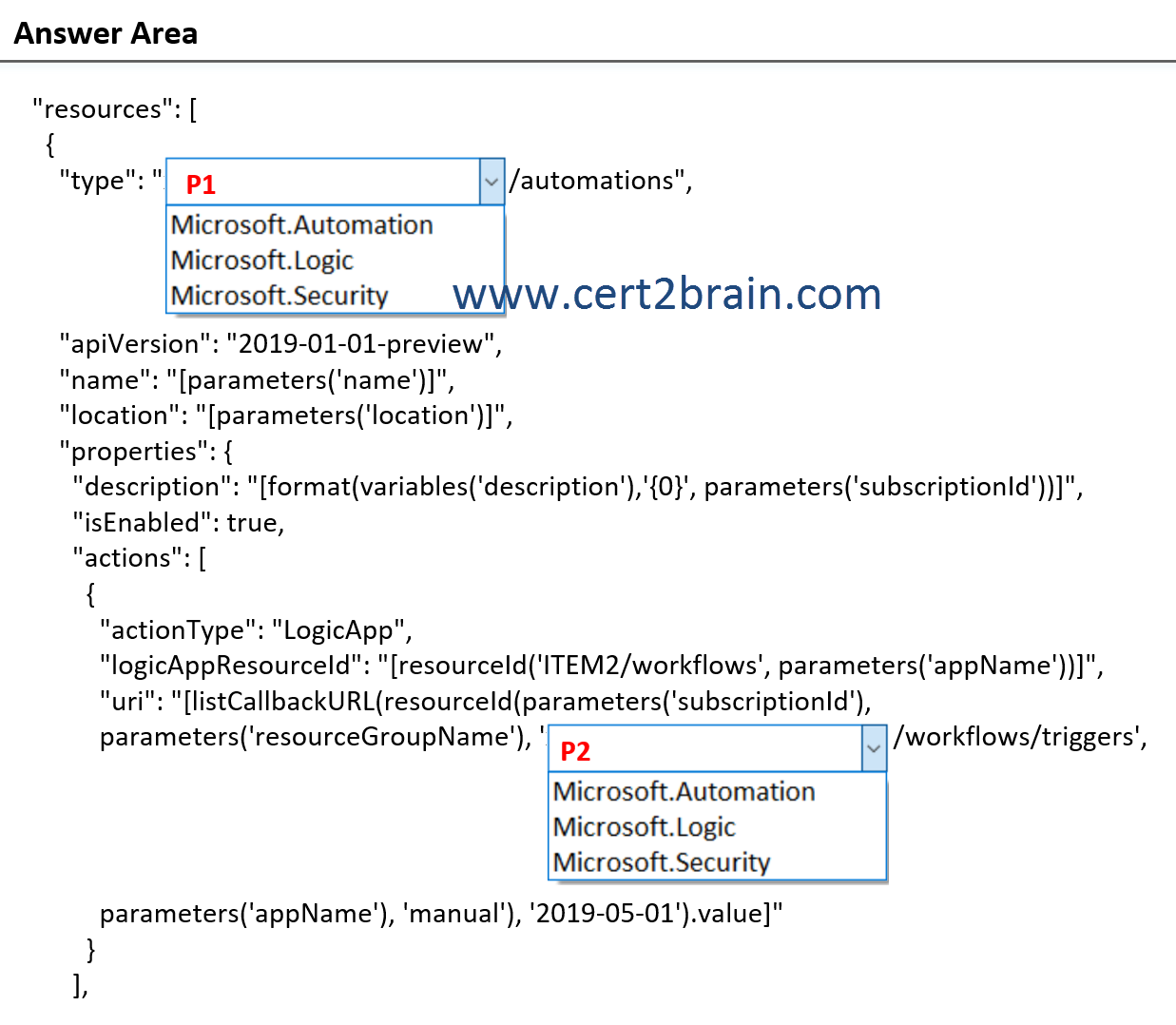Click the /workflows/triggers' text
The width and height of the screenshot is (1176, 1025).
click(x=1020, y=737)
